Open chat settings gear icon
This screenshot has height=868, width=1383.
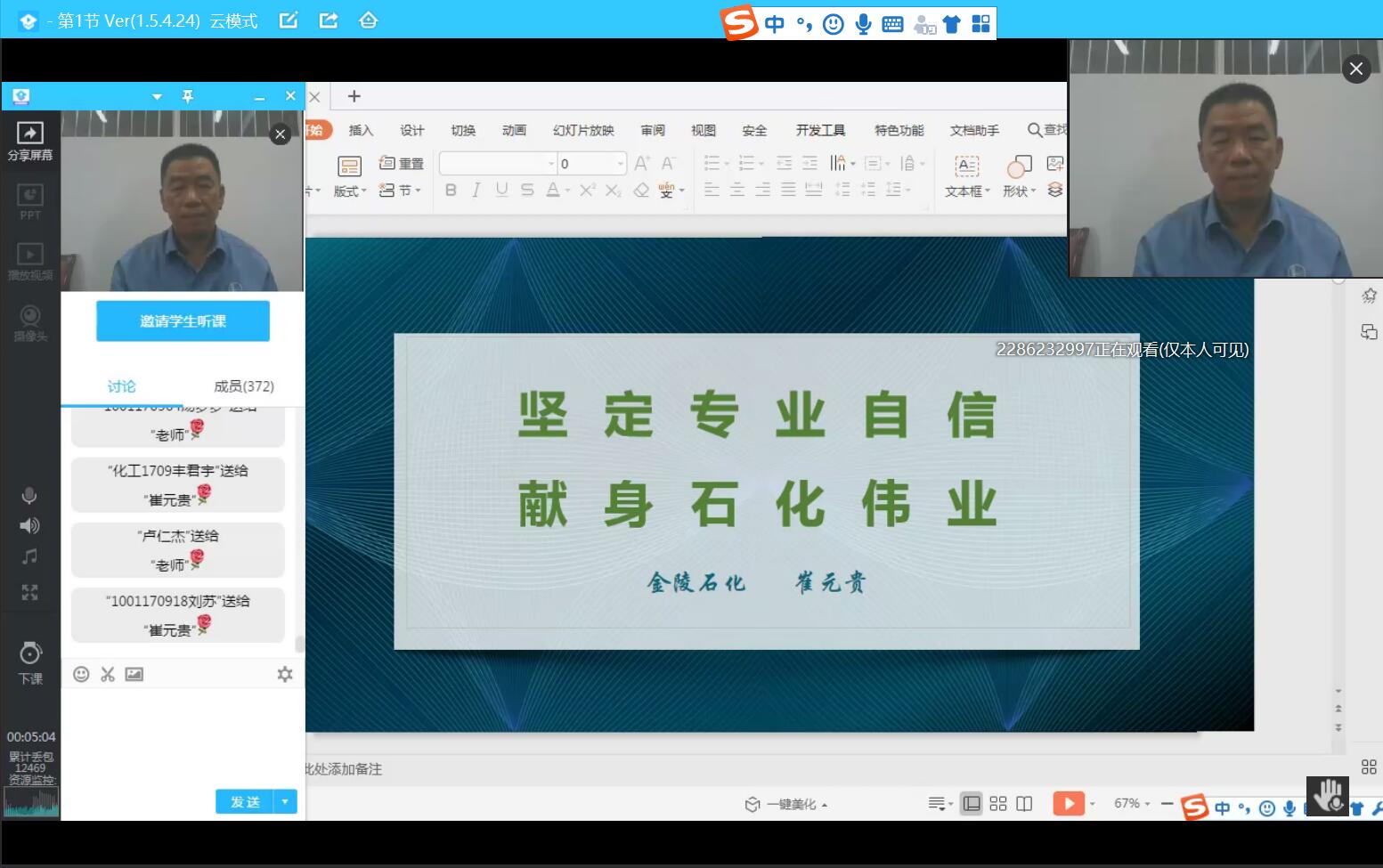pos(285,674)
